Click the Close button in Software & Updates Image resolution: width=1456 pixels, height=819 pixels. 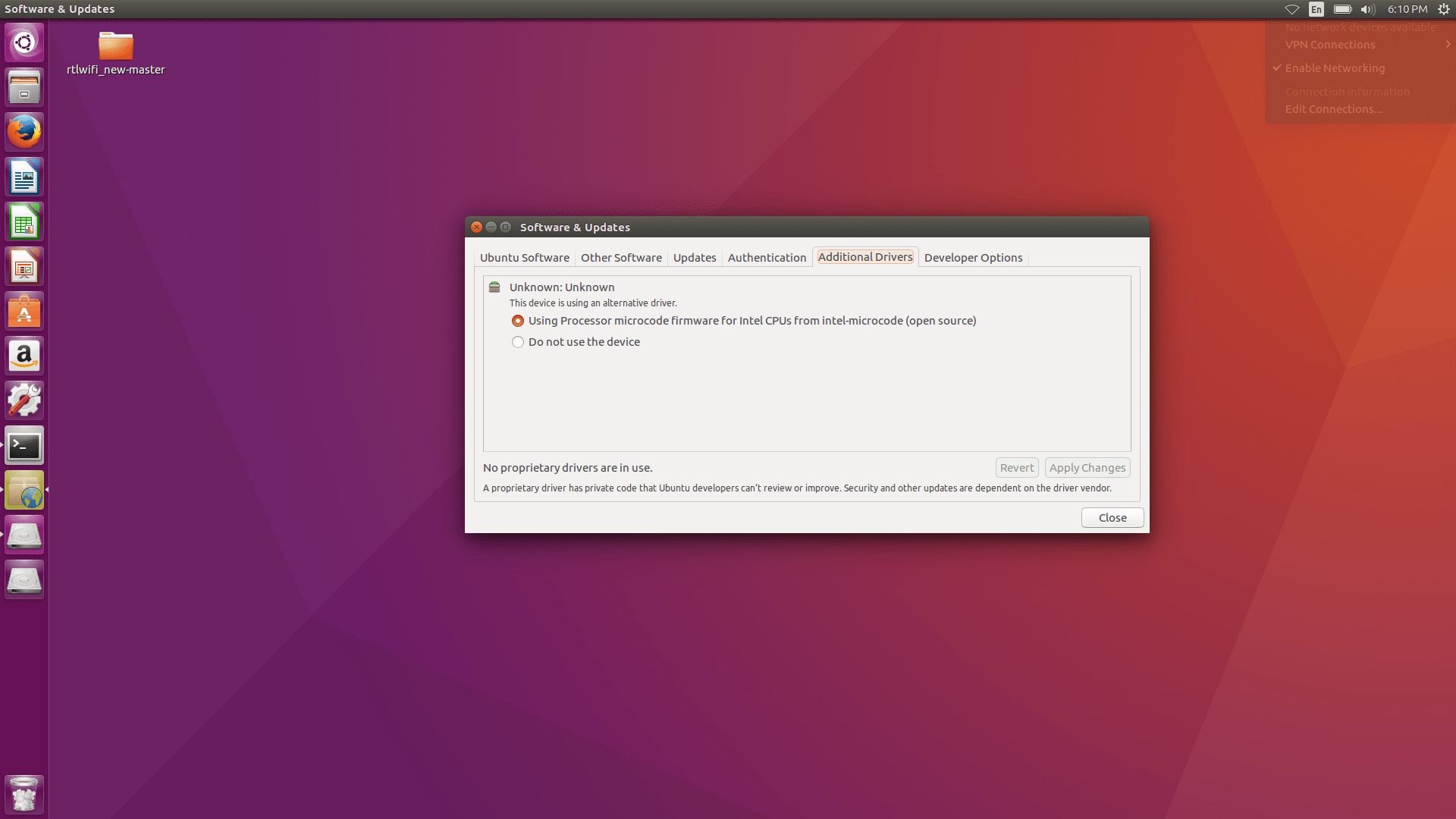1112,517
